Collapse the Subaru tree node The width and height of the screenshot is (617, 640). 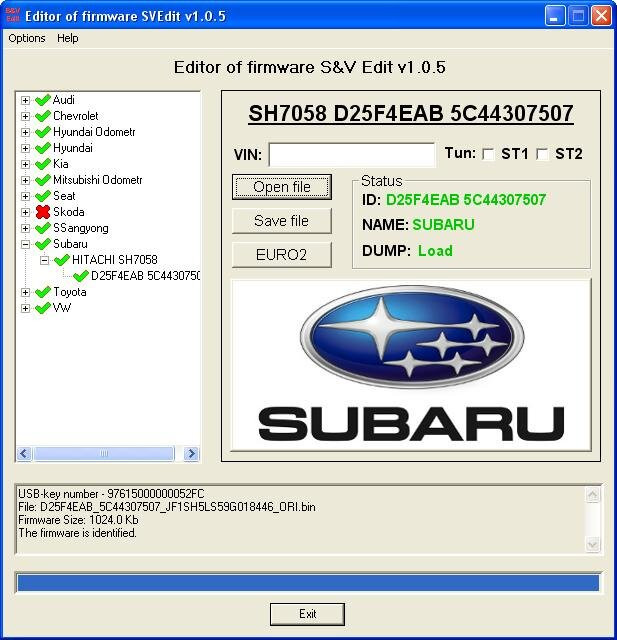(x=25, y=244)
